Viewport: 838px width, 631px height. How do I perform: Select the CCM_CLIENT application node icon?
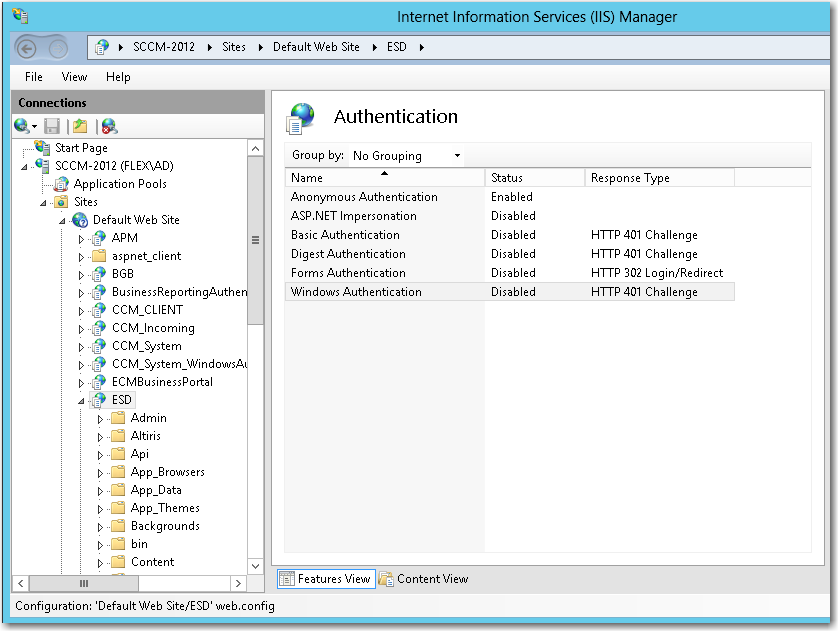(98, 310)
